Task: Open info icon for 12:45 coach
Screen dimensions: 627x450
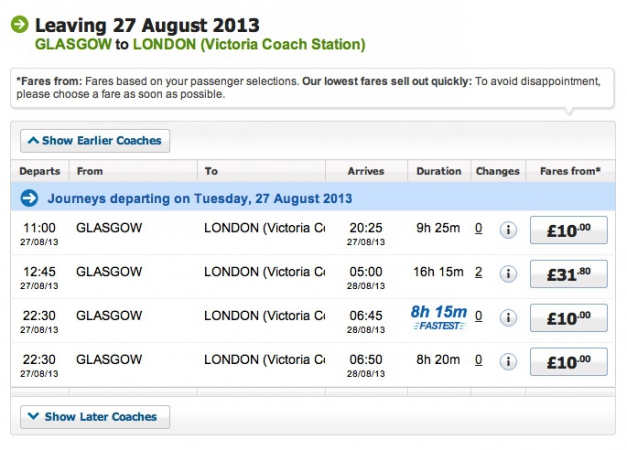Action: coord(508,274)
